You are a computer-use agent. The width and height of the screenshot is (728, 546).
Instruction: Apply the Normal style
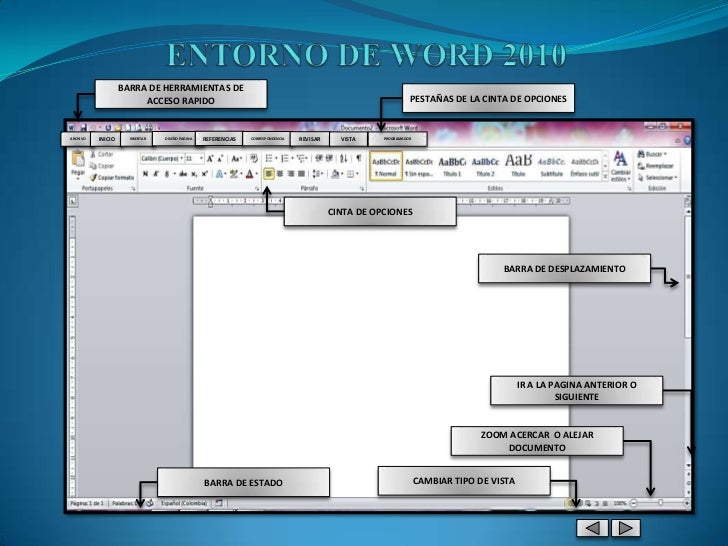coord(386,166)
